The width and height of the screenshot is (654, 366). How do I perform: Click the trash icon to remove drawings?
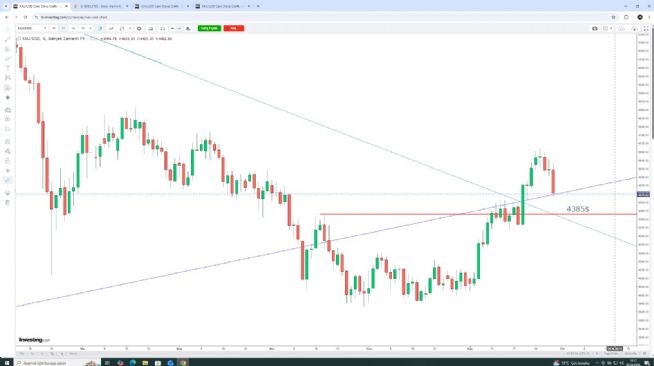tap(8, 203)
